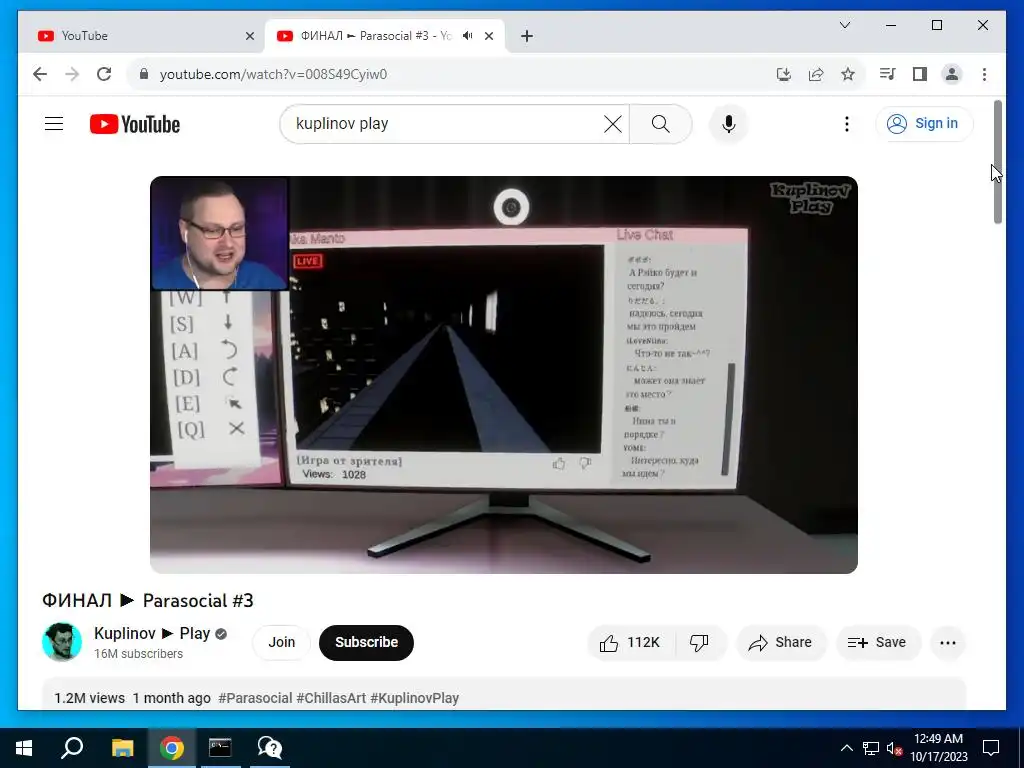The image size is (1024, 768).
Task: Install the app via address bar download icon
Action: coord(784,74)
